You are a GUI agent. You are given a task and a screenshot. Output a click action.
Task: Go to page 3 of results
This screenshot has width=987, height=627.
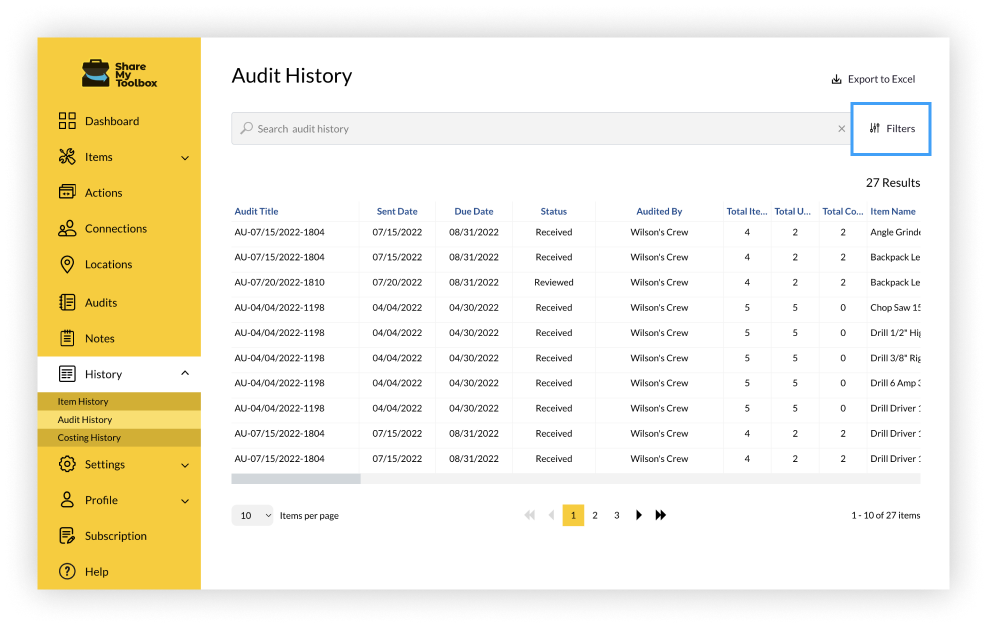click(617, 515)
